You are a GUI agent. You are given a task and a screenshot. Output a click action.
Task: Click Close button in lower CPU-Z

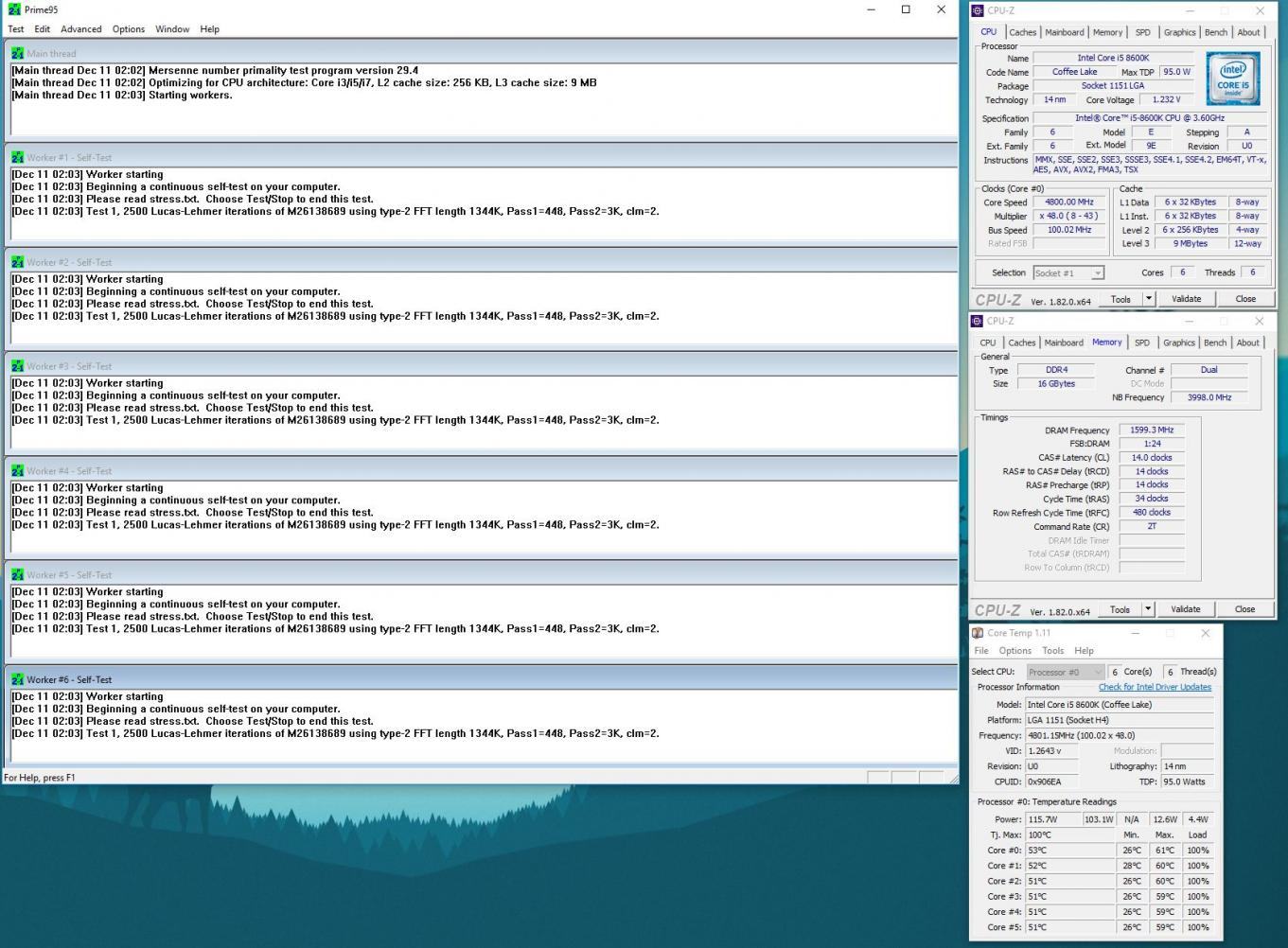tap(1244, 609)
